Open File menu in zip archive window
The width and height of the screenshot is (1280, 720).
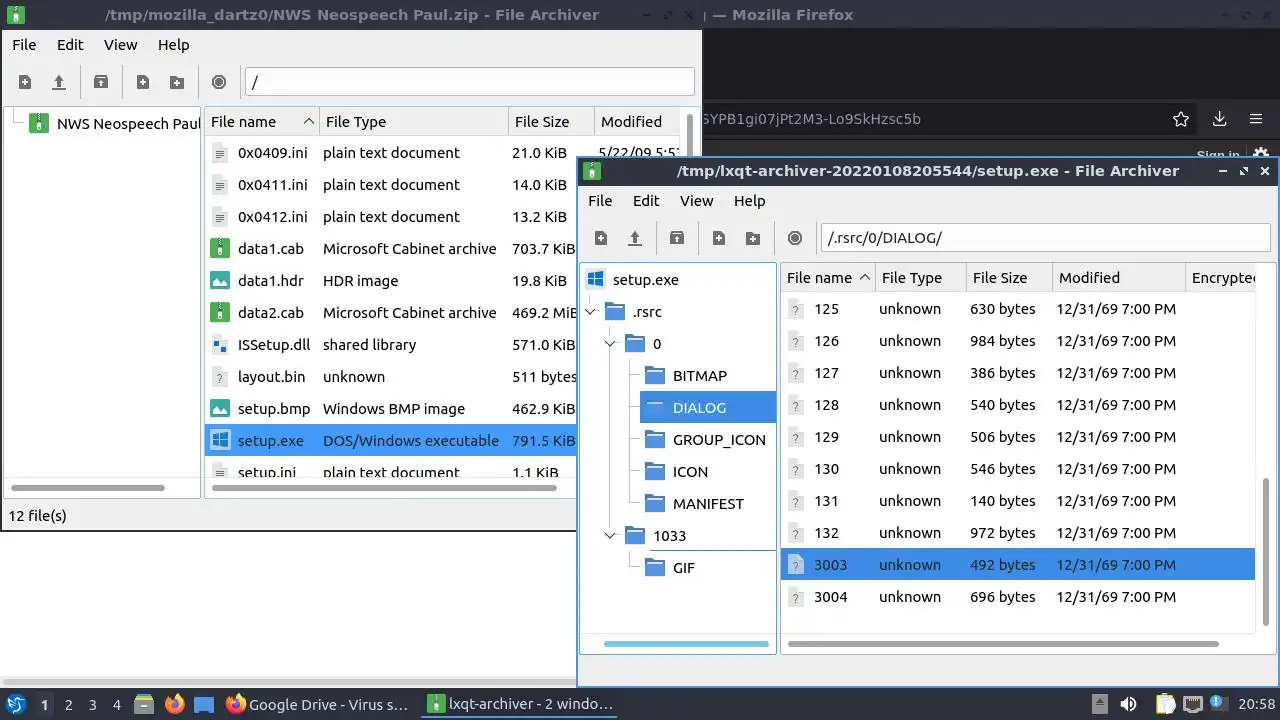point(24,45)
